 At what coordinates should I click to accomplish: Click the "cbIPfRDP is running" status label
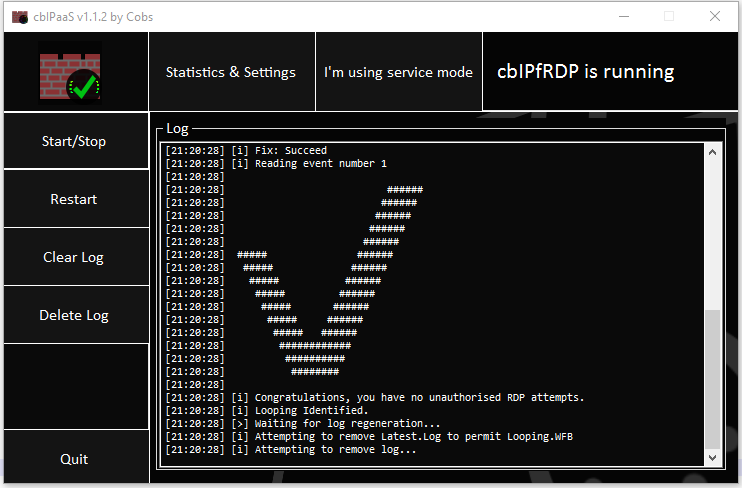pyautogui.click(x=586, y=72)
